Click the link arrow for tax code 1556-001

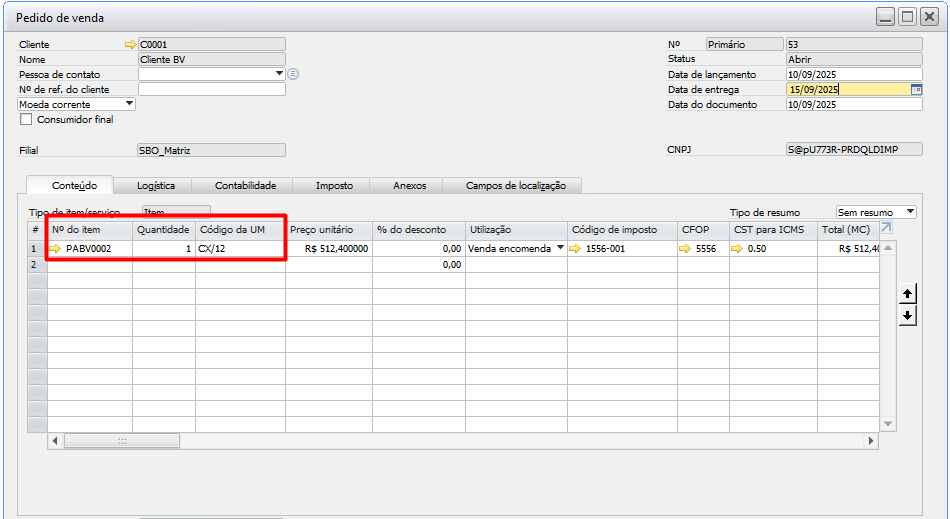[577, 249]
